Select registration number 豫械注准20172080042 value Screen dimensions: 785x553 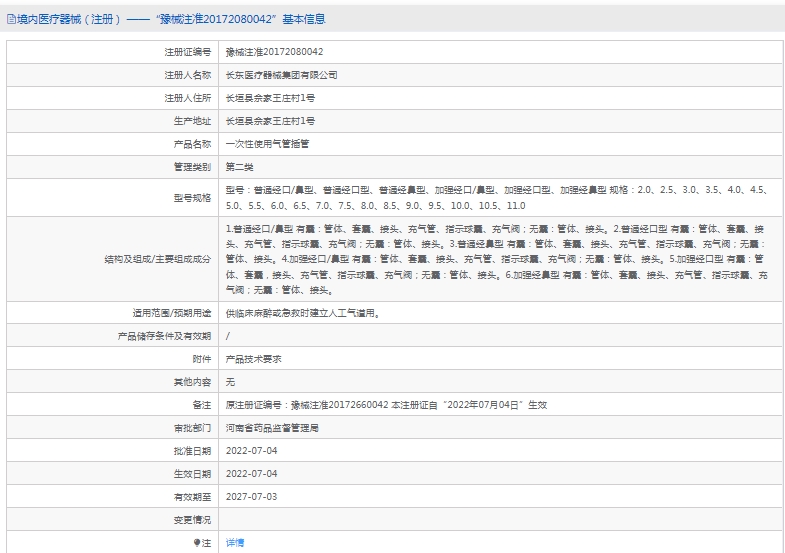(x=274, y=52)
